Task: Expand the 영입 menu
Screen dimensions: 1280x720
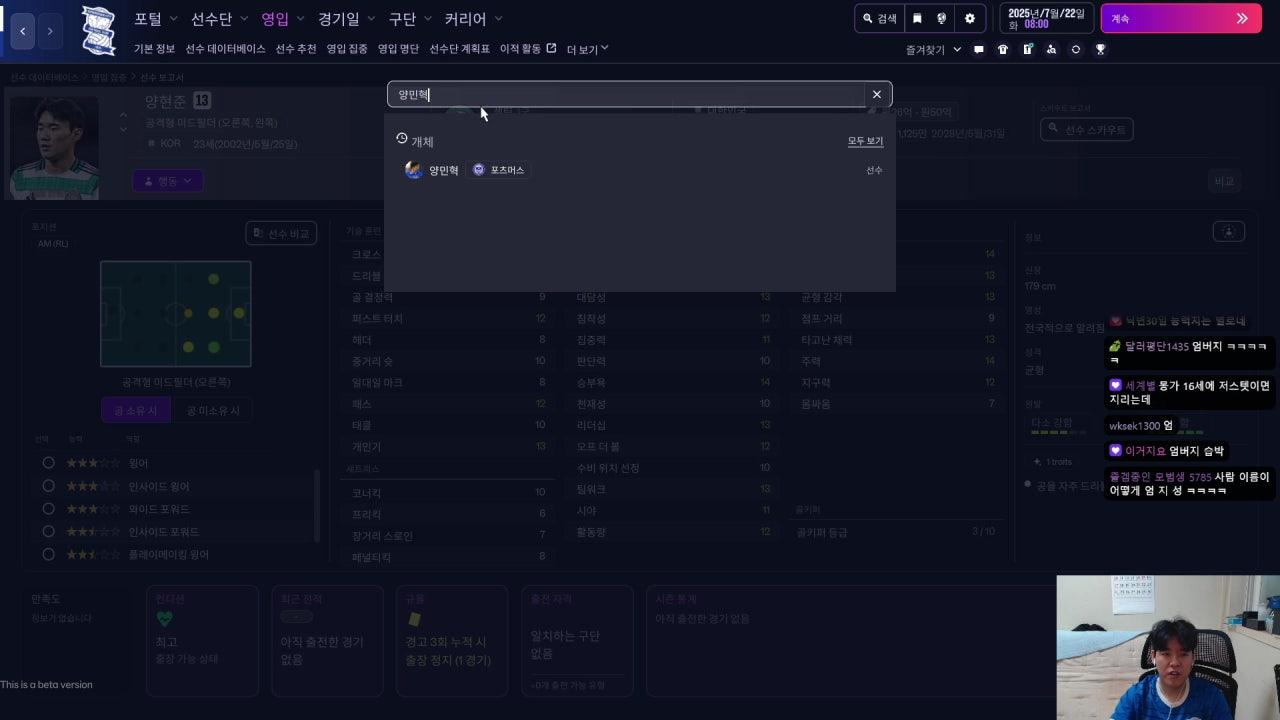Action: click(x=283, y=19)
